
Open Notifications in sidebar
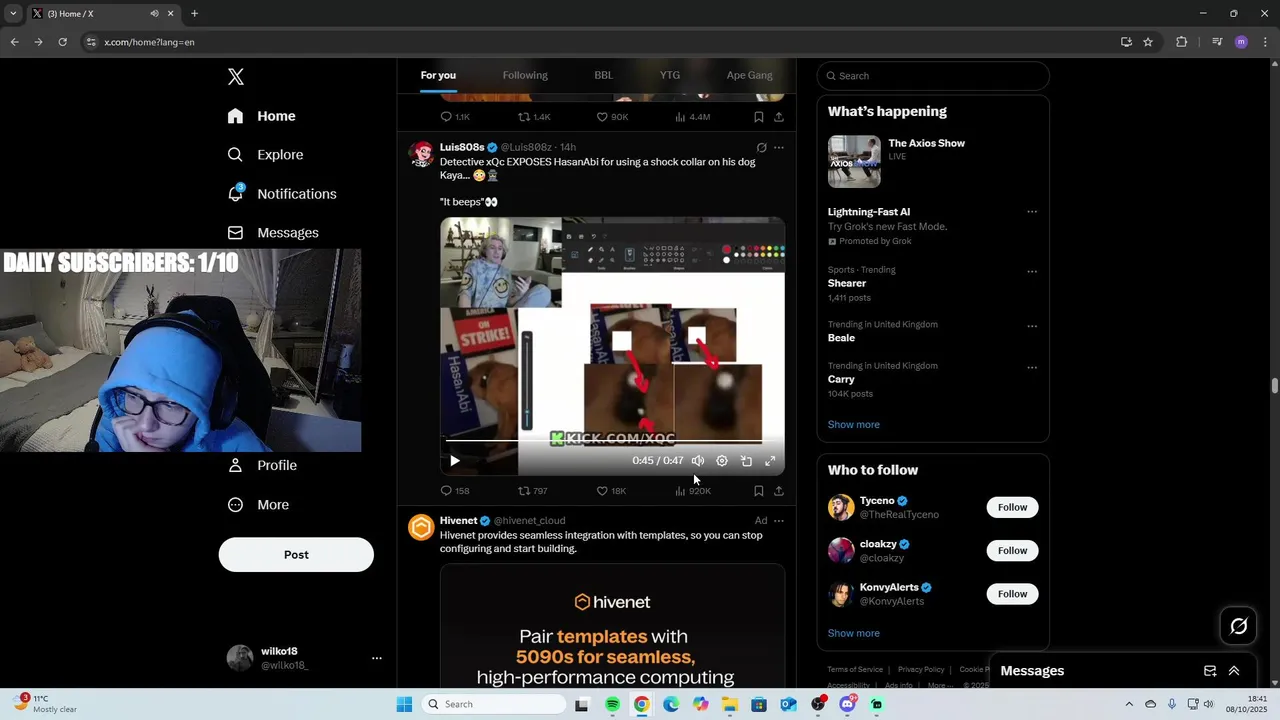282,194
